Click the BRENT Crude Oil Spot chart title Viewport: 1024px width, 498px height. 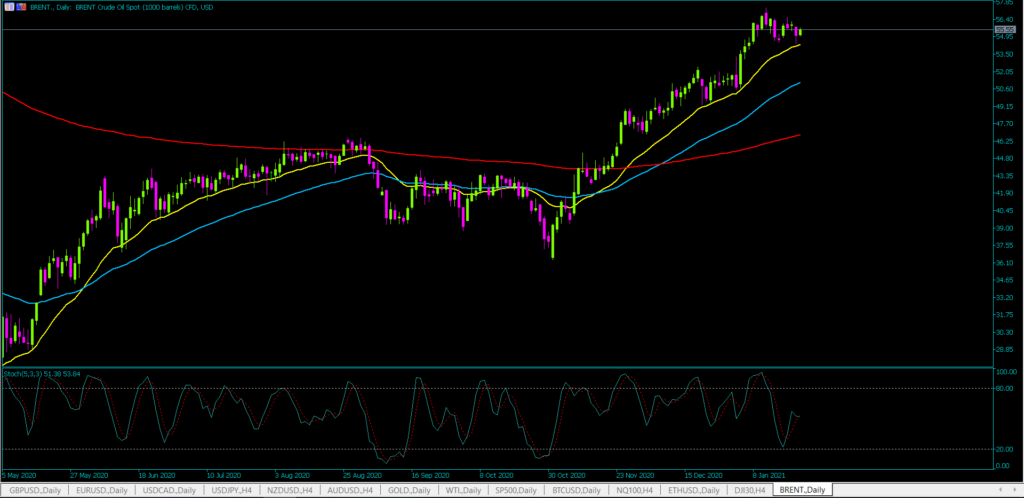point(122,6)
